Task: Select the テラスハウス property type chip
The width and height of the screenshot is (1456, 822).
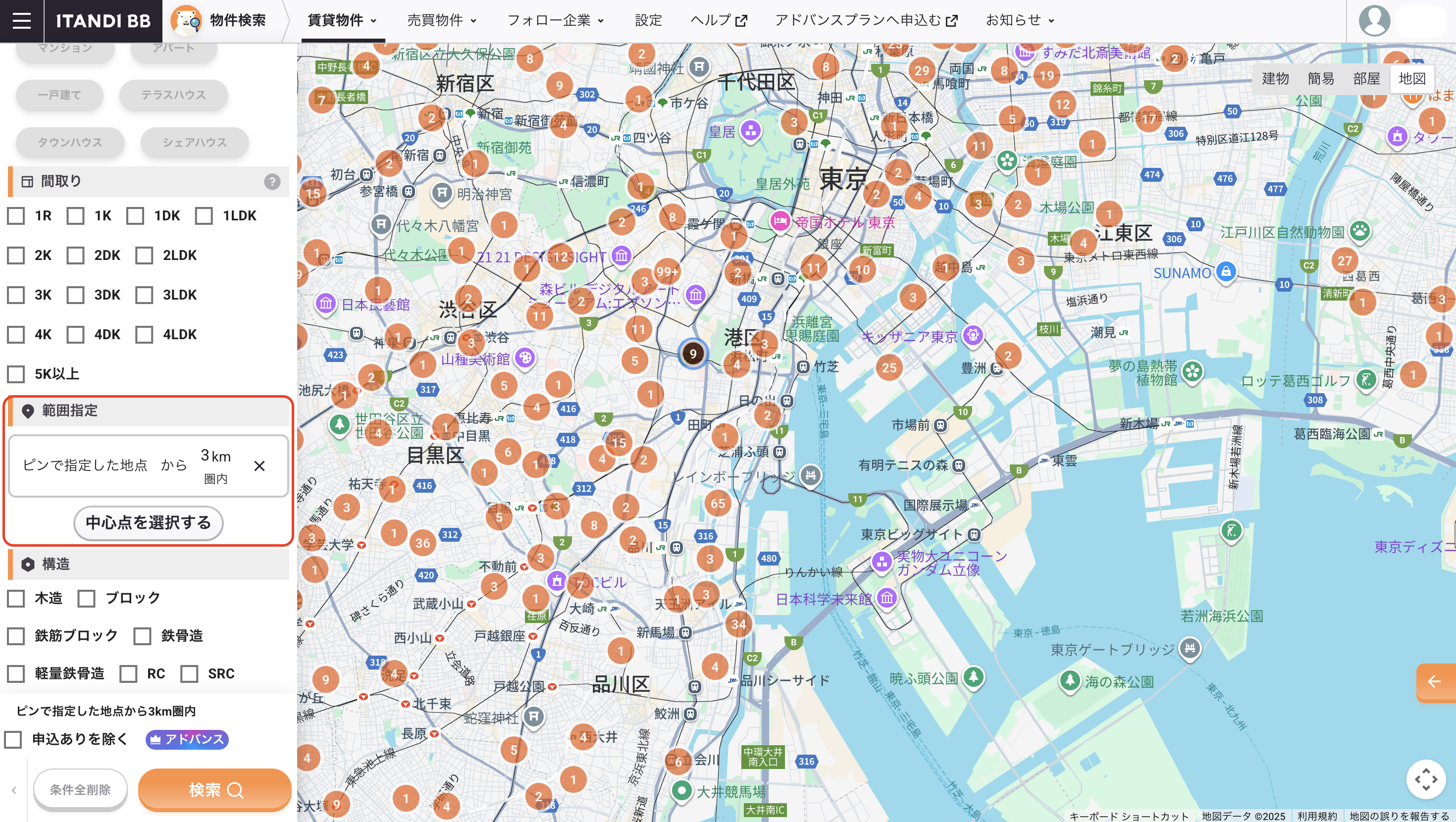Action: (173, 95)
